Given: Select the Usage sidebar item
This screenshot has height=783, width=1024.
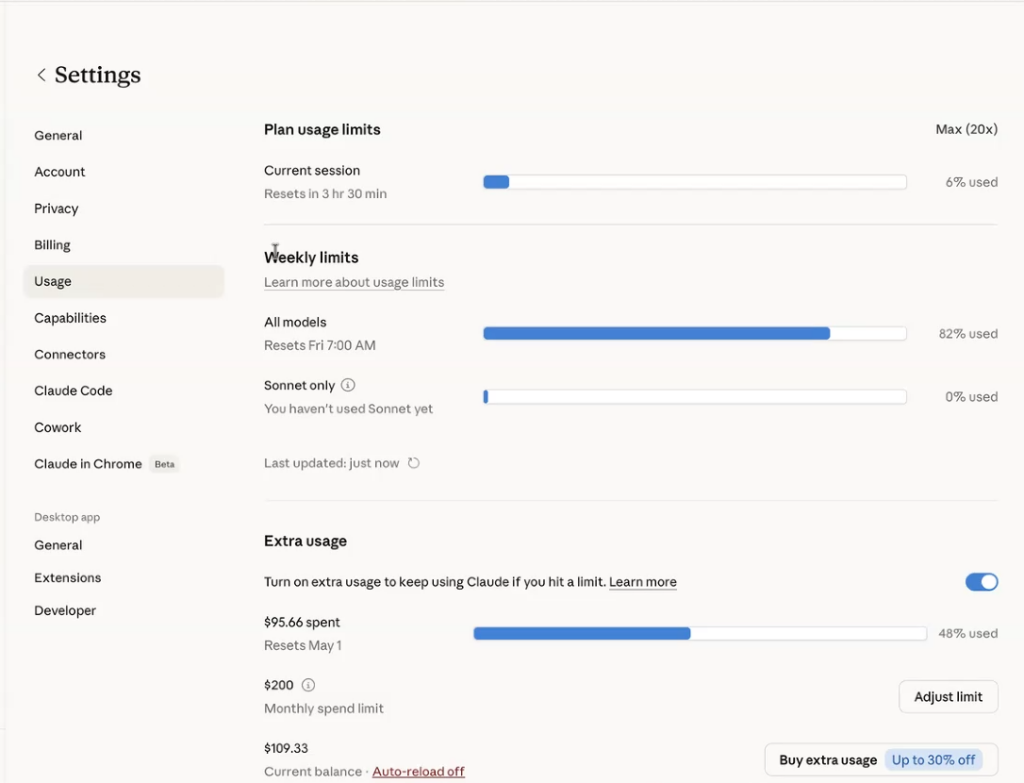Looking at the screenshot, I should point(53,282).
